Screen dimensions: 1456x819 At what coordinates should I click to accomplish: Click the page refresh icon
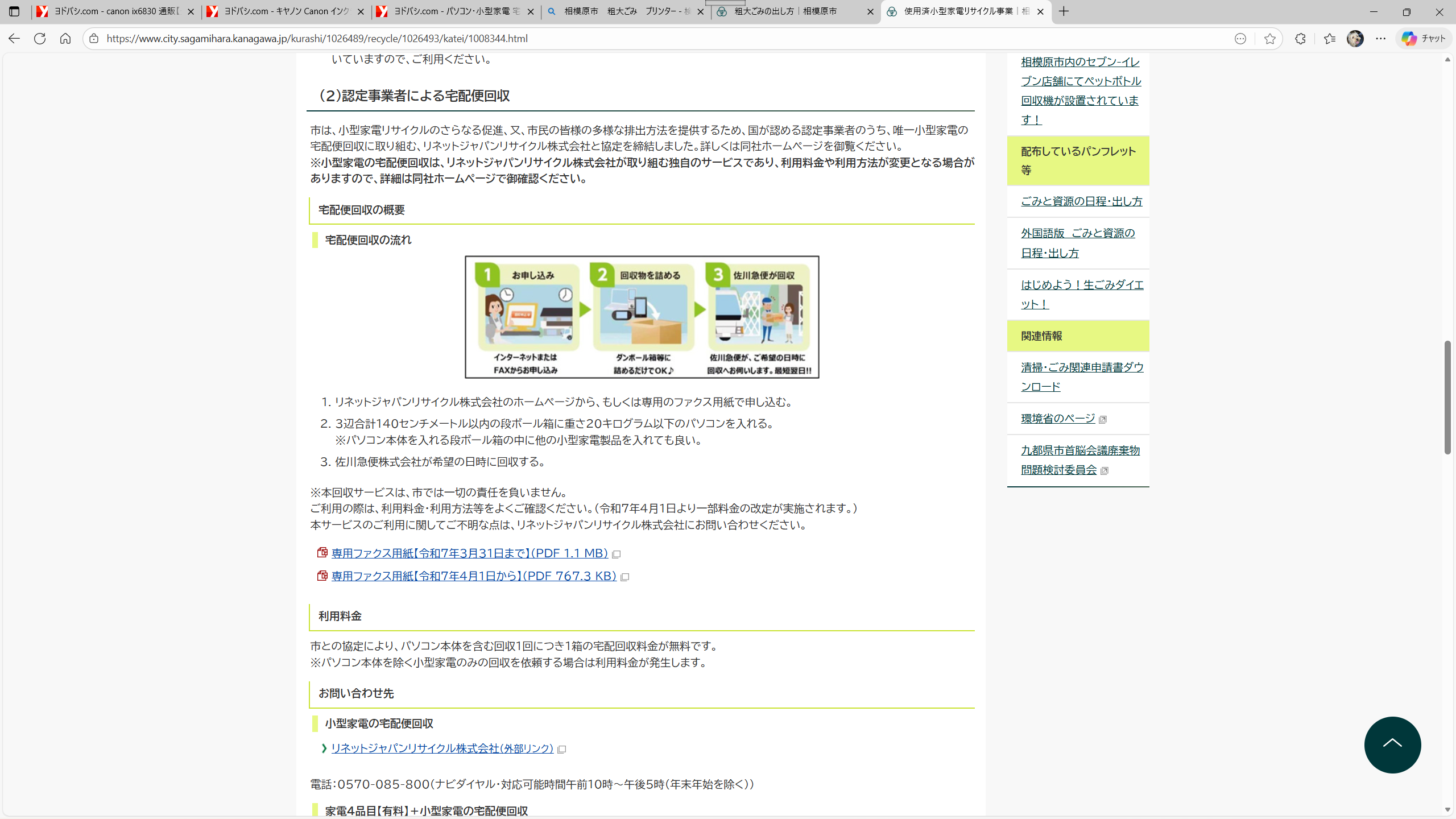tap(40, 39)
